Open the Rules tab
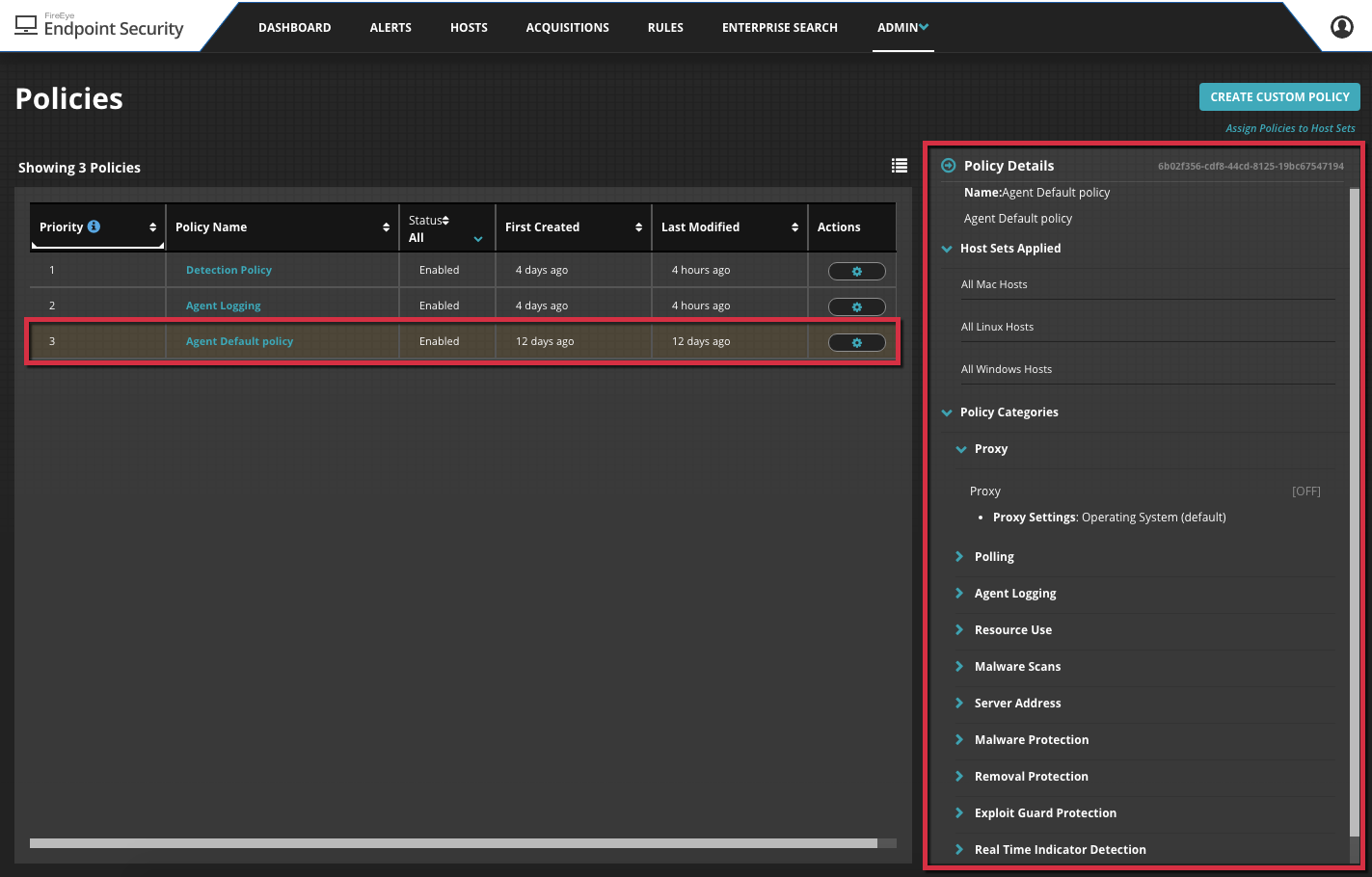 point(665,28)
